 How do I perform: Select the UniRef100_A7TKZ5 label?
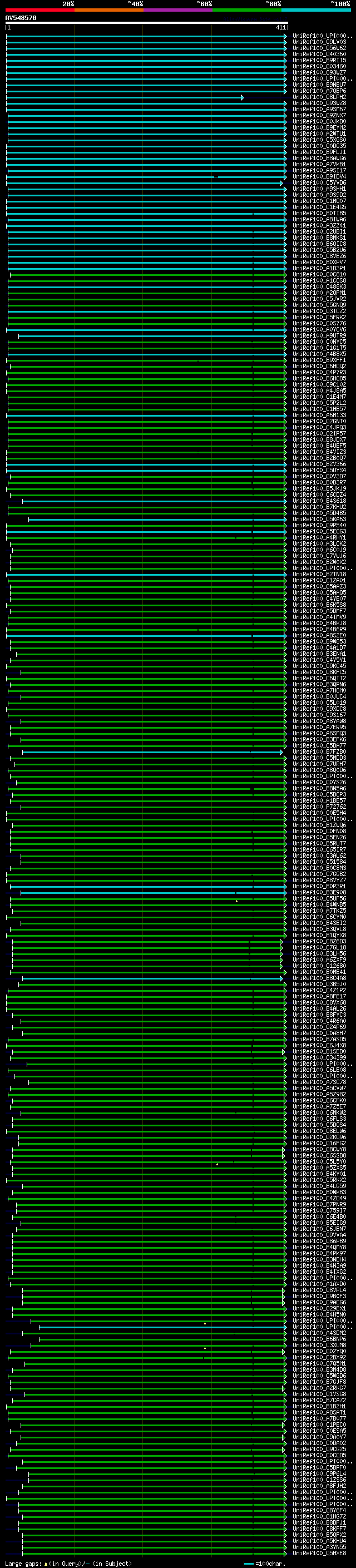click(x=319, y=911)
